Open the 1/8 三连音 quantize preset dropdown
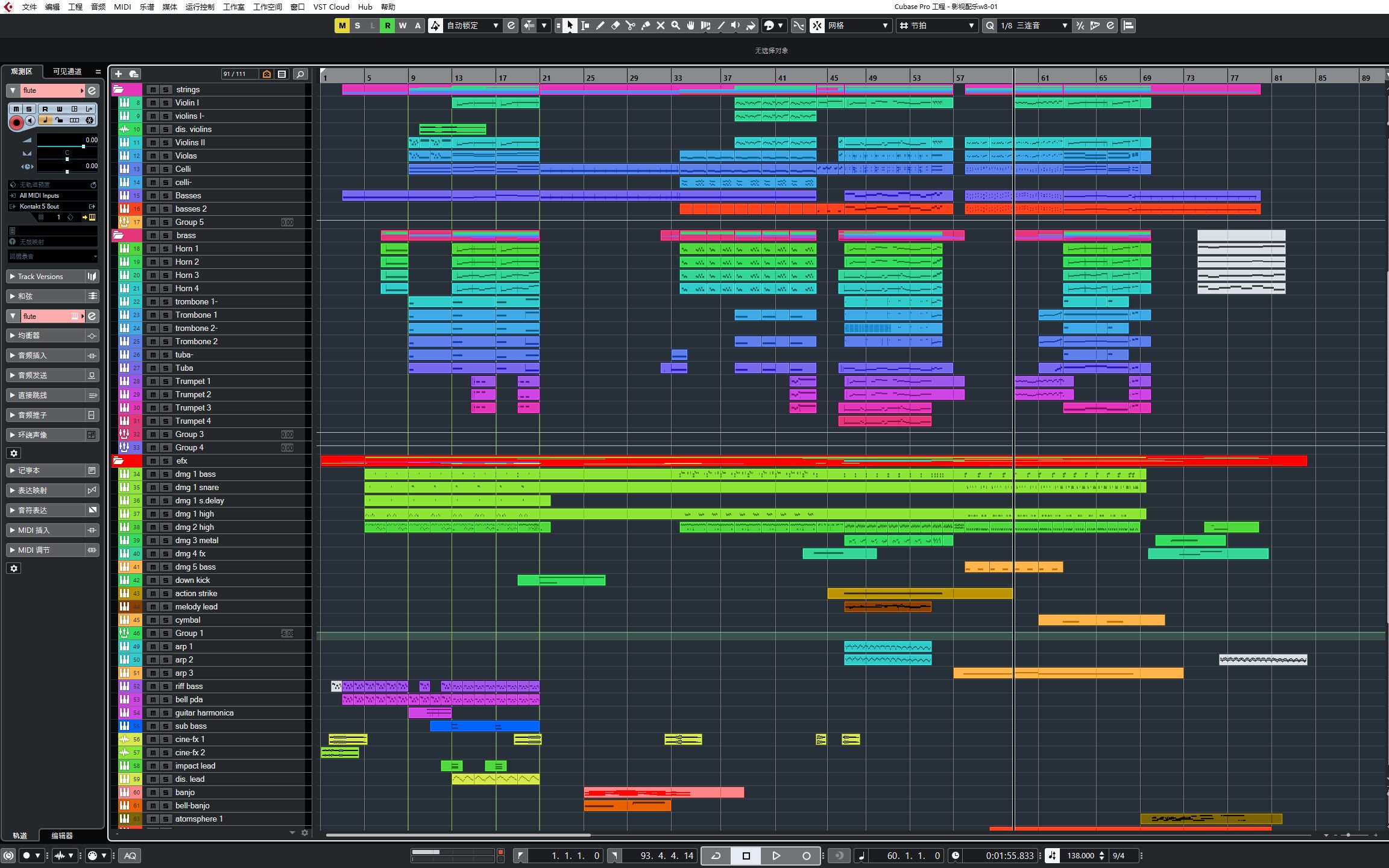The image size is (1389, 868). (1033, 25)
